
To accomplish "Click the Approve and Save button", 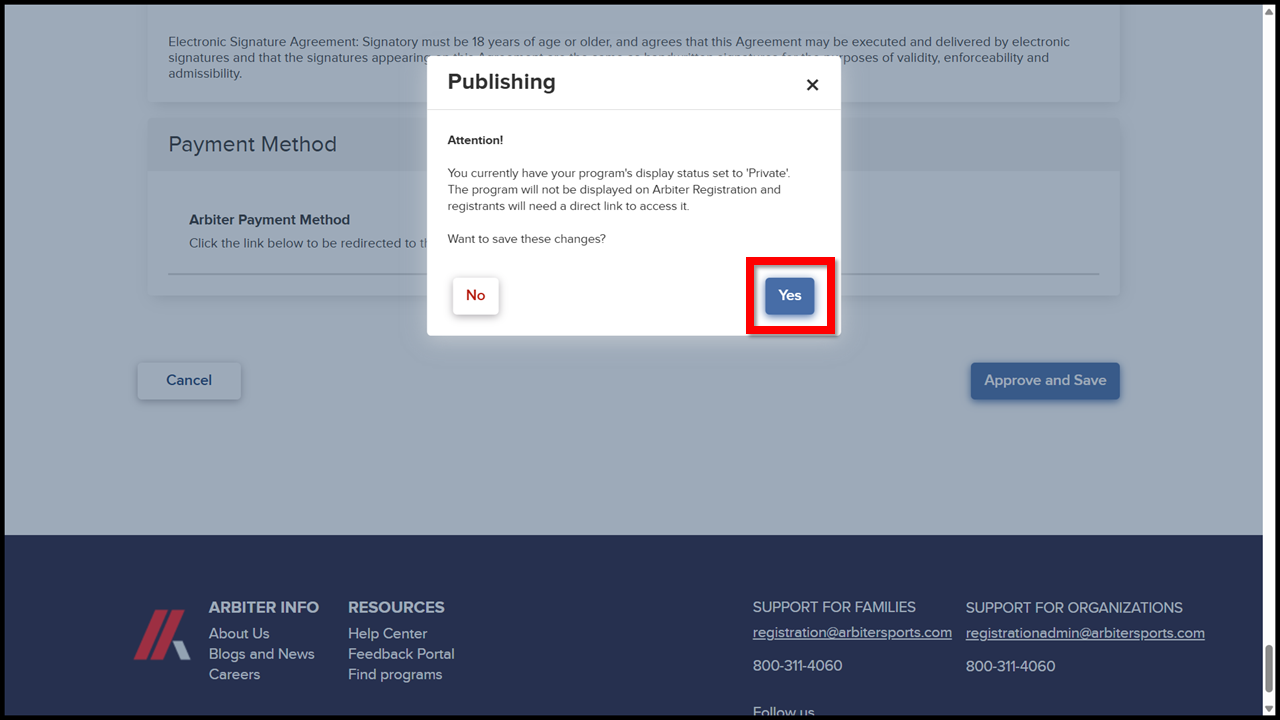I will click(1045, 381).
